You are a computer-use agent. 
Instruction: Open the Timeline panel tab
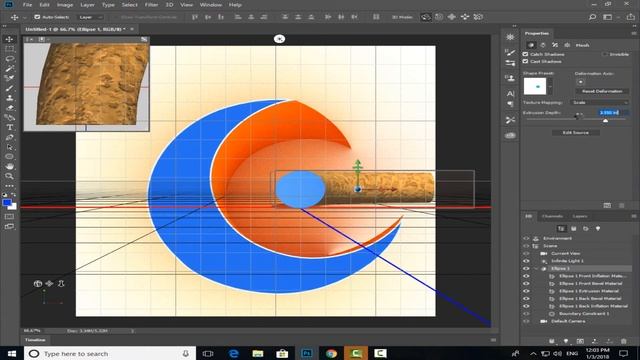35,340
